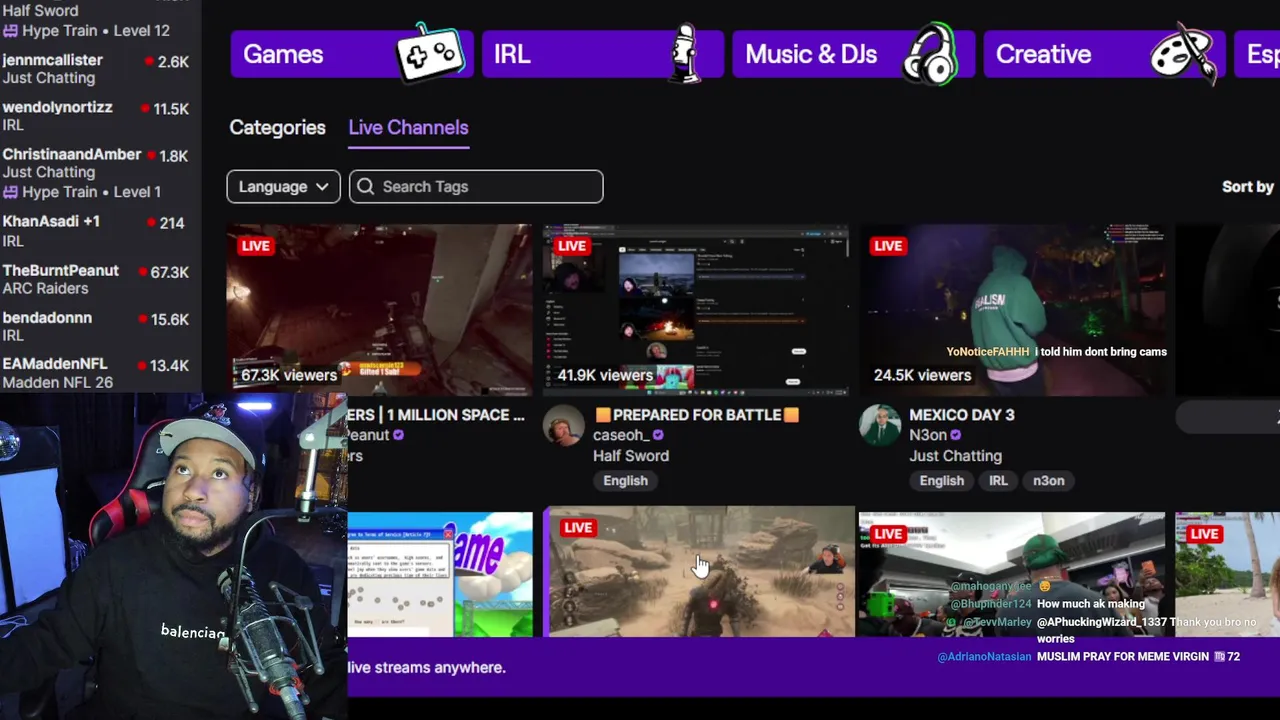Image resolution: width=1280 pixels, height=720 pixels.
Task: Click the English tag under N3on stream
Action: tap(941, 480)
